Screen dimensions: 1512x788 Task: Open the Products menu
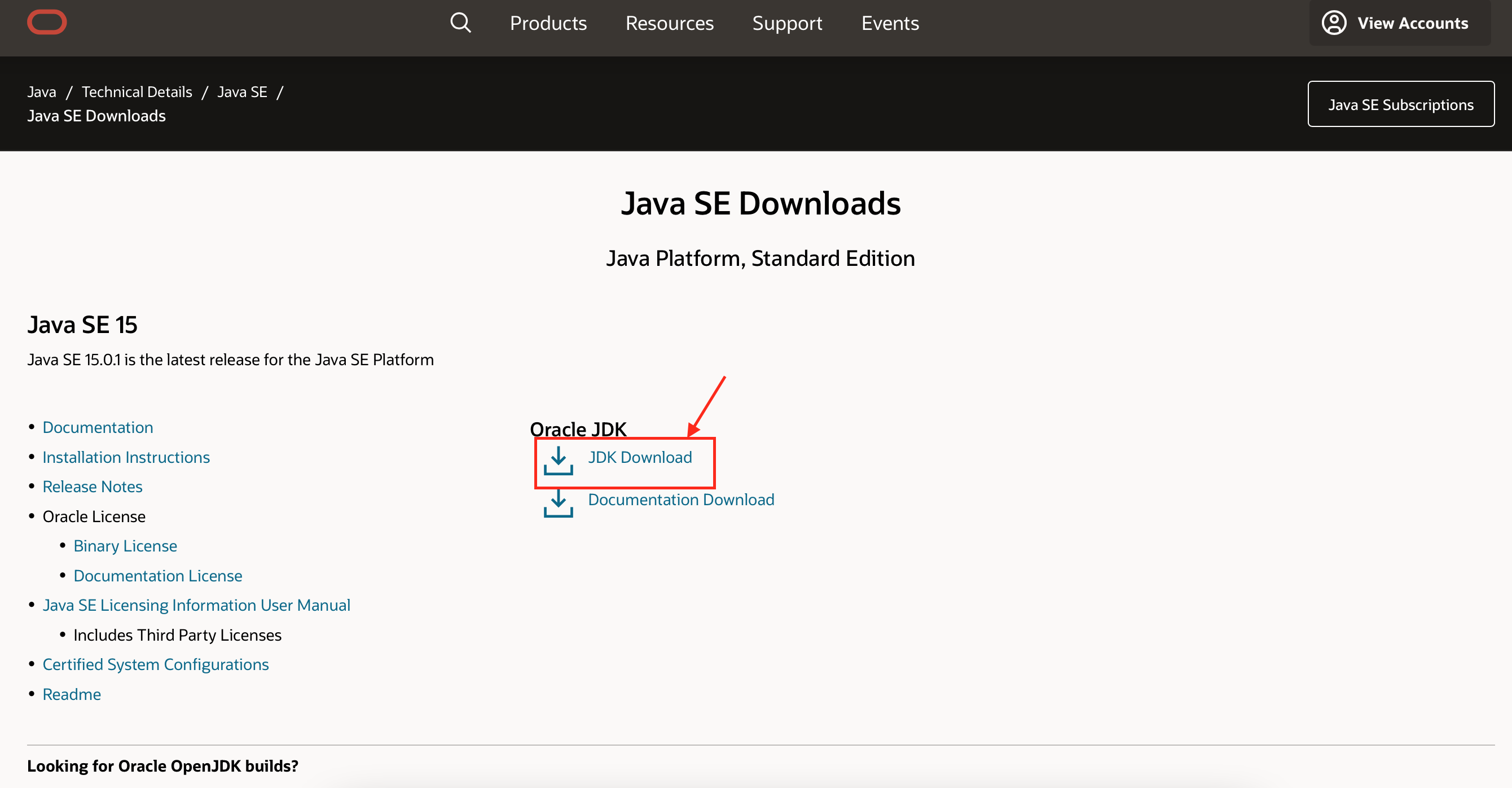point(548,23)
